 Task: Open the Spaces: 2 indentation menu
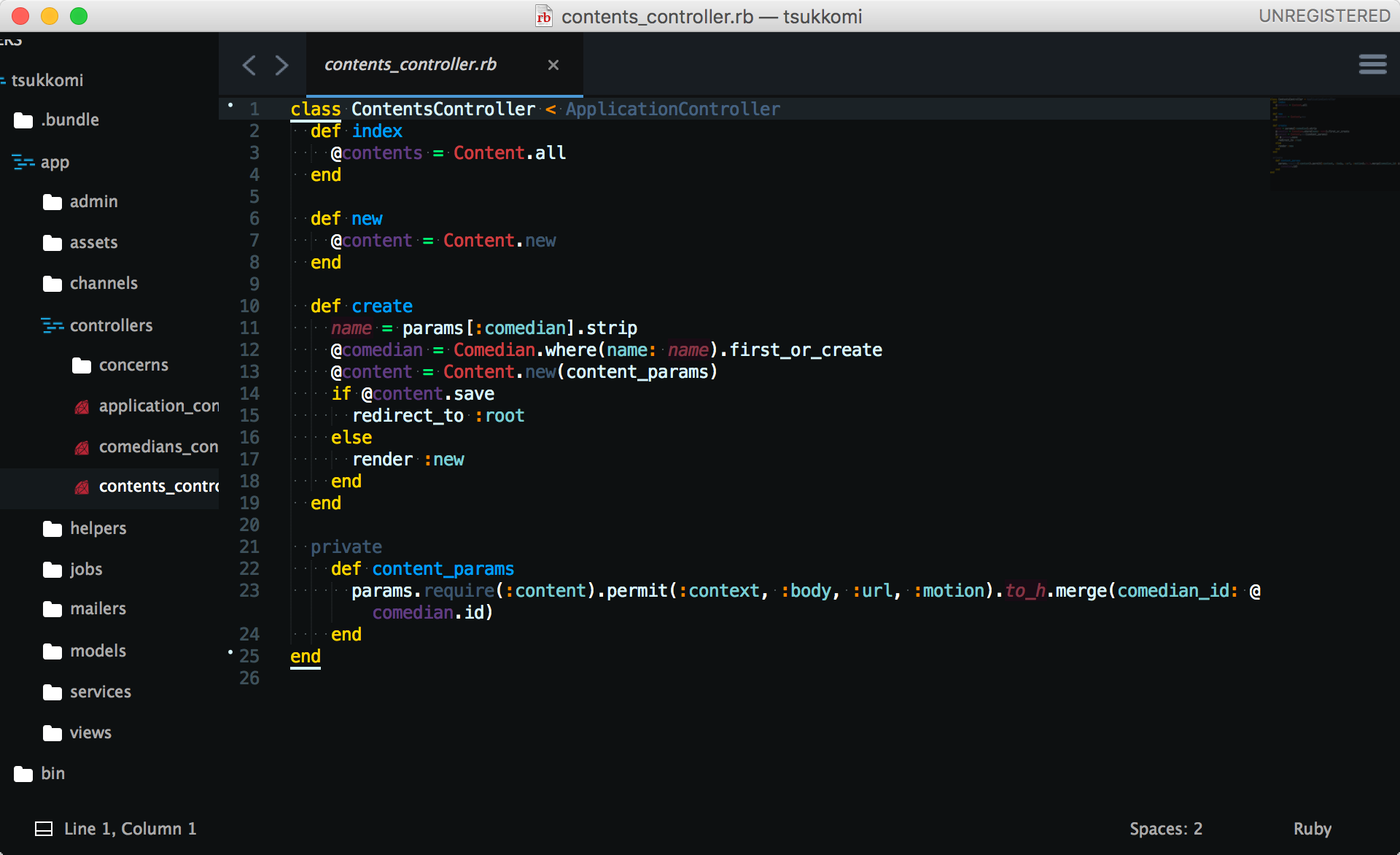point(1165,829)
